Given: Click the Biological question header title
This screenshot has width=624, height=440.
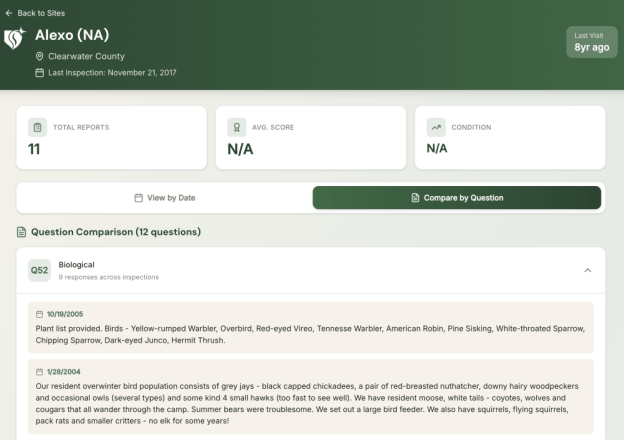Looking at the screenshot, I should [76, 264].
